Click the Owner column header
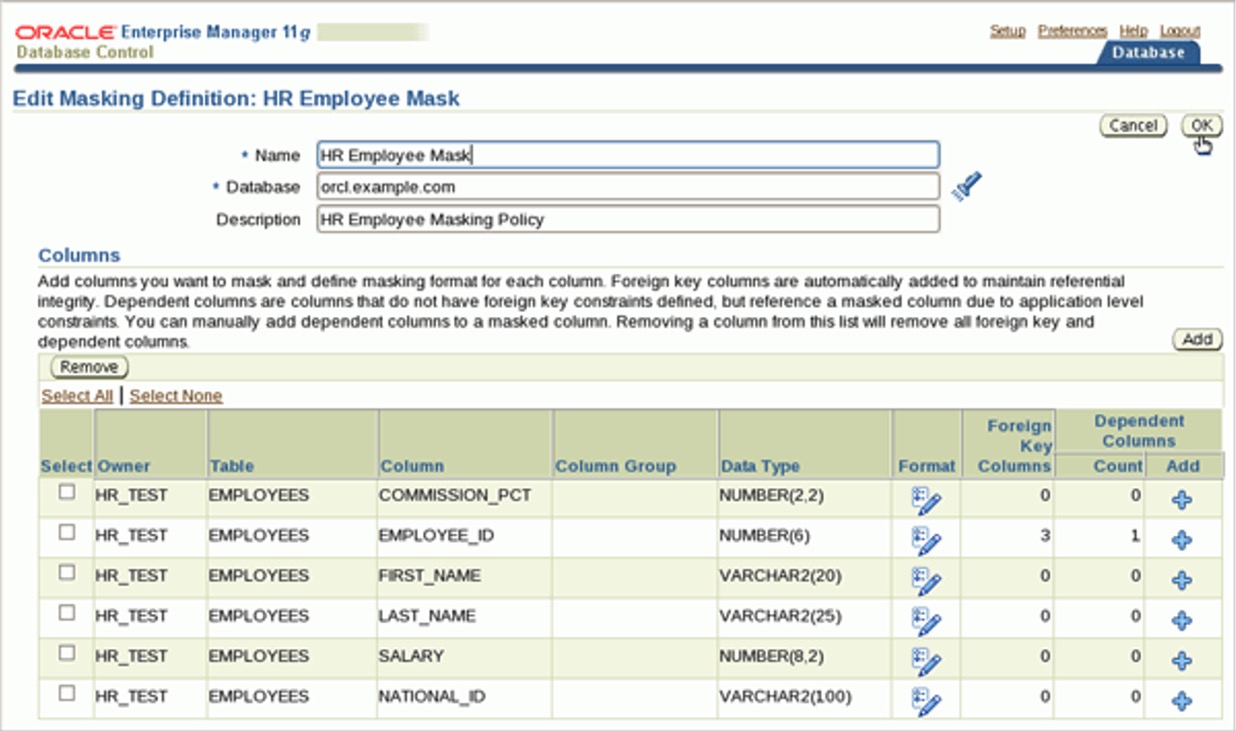This screenshot has width=1236, height=731. (x=123, y=466)
